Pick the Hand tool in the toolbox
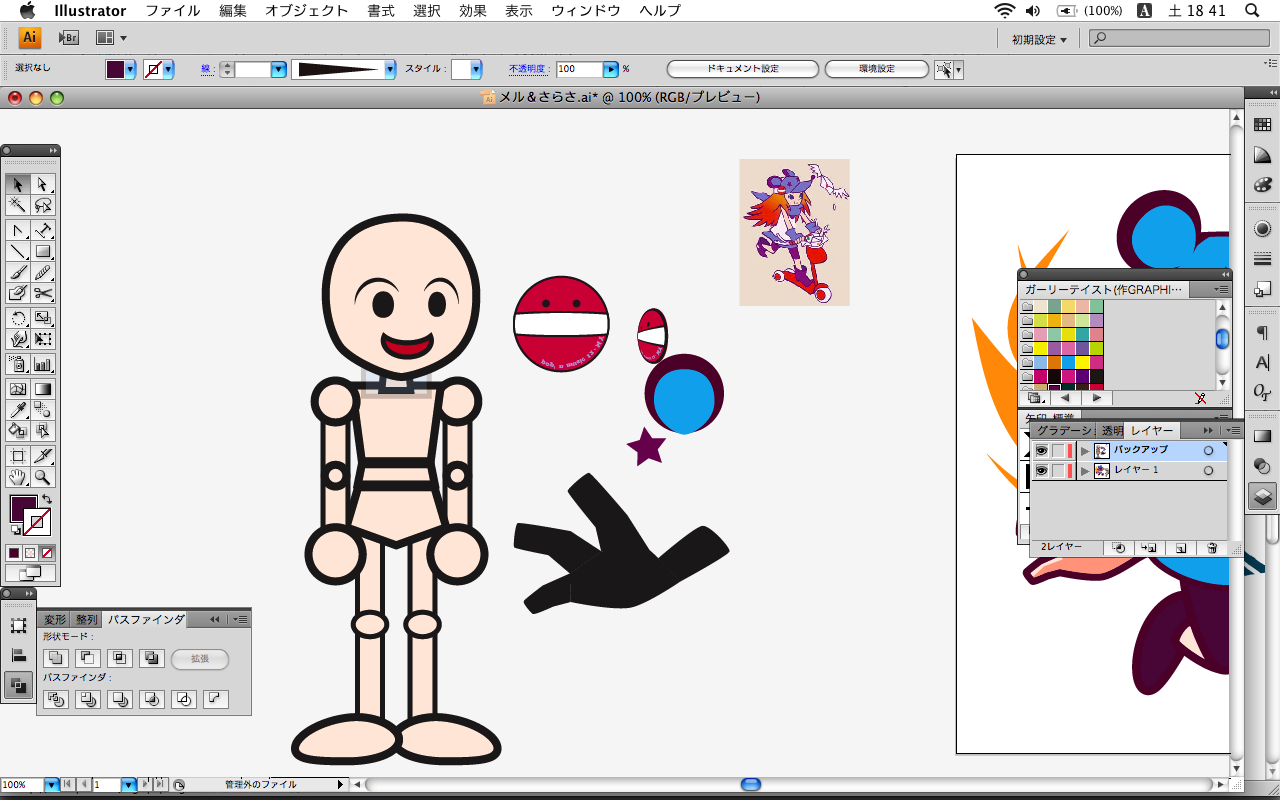Screen dimensions: 1280x800 18,477
